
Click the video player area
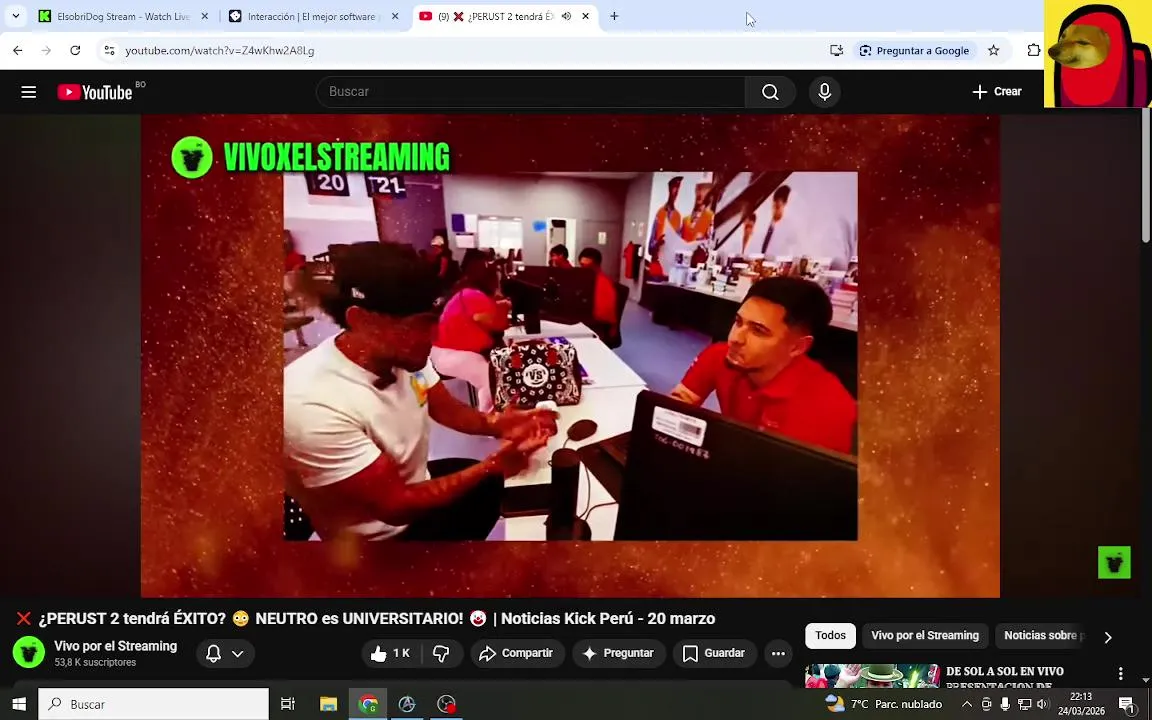pyautogui.click(x=570, y=356)
